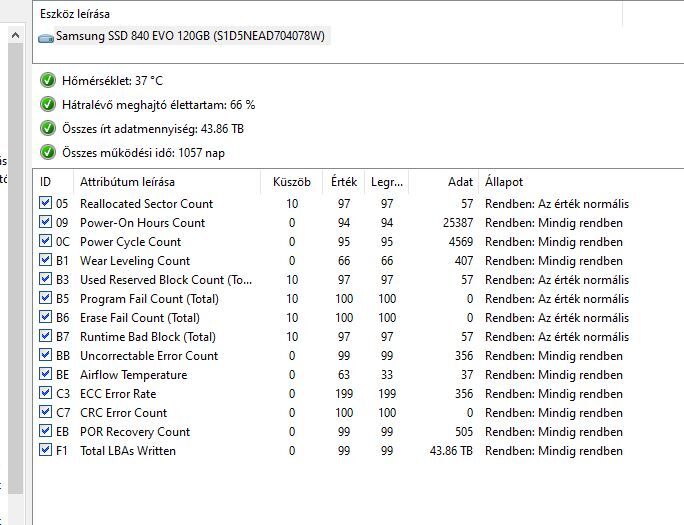Toggle the C3 ECC Error Rate checkbox
Screen dimensions: 684x525
click(45, 392)
